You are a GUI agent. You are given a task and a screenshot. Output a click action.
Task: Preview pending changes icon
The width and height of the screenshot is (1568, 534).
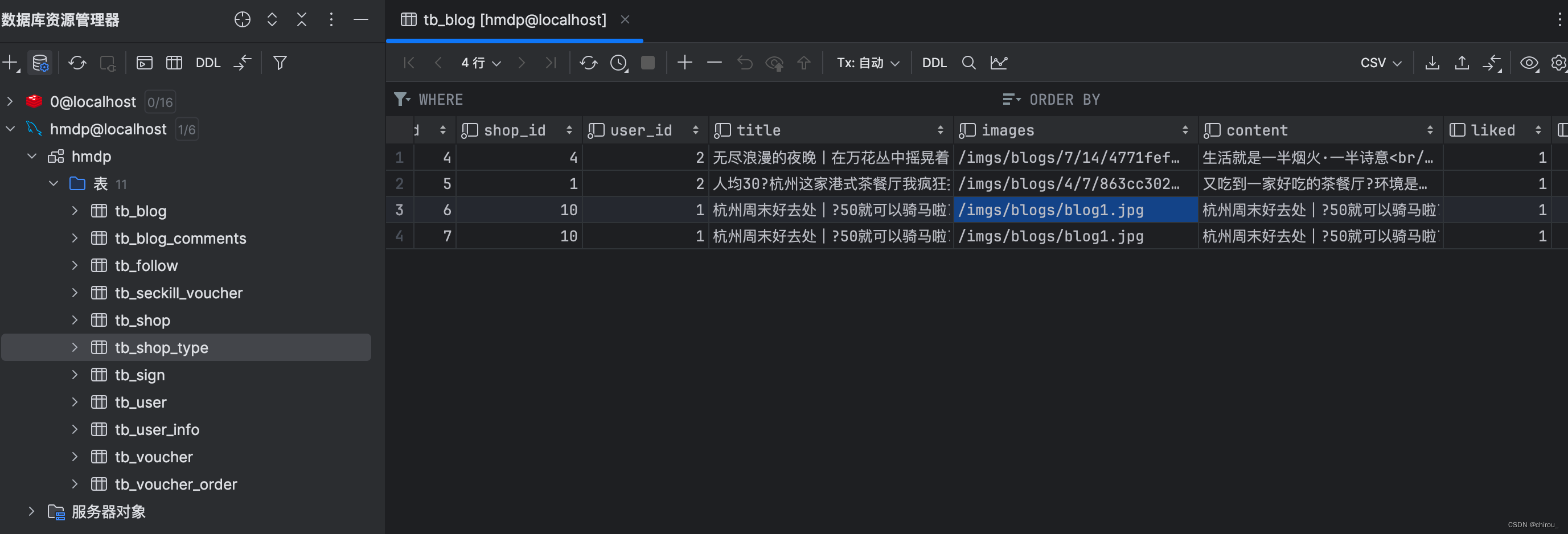pos(775,63)
